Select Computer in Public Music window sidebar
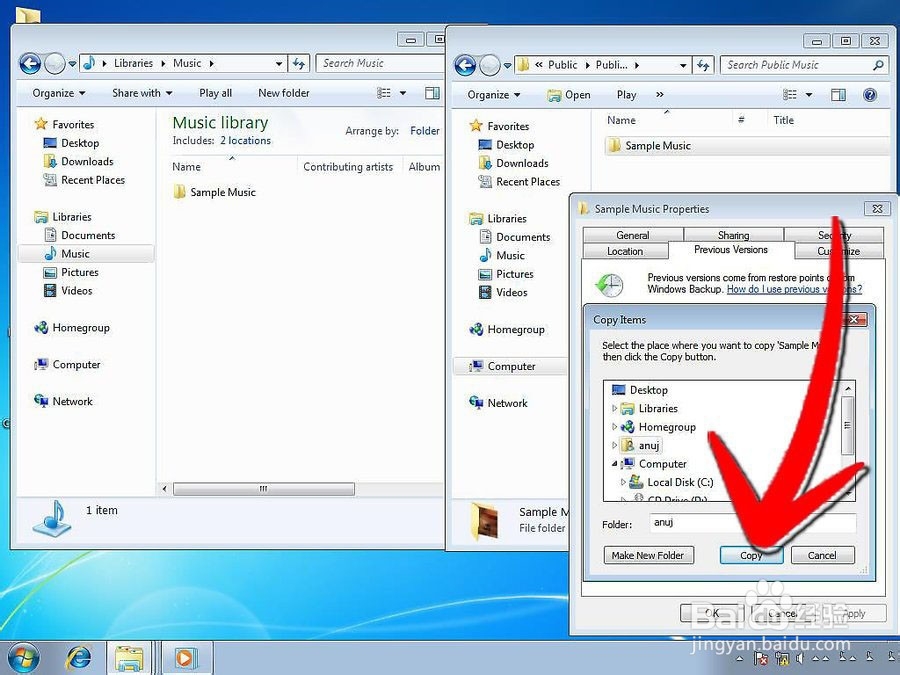Viewport: 900px width, 675px height. point(511,366)
